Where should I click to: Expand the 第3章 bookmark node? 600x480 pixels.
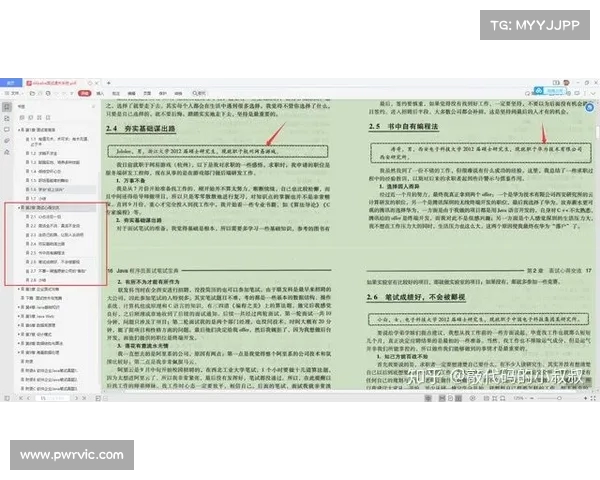[x=19, y=289]
